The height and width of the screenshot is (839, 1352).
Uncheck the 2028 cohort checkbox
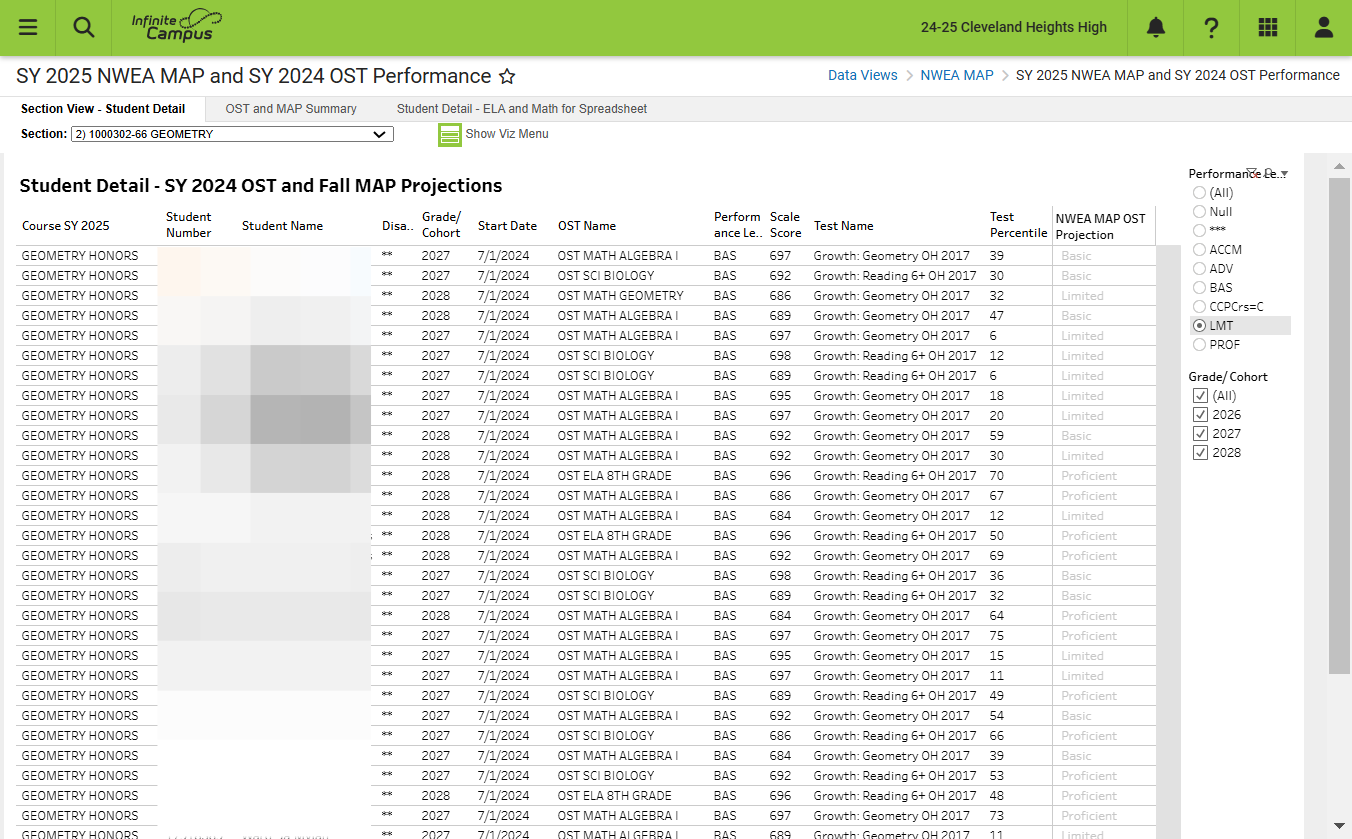(1200, 453)
